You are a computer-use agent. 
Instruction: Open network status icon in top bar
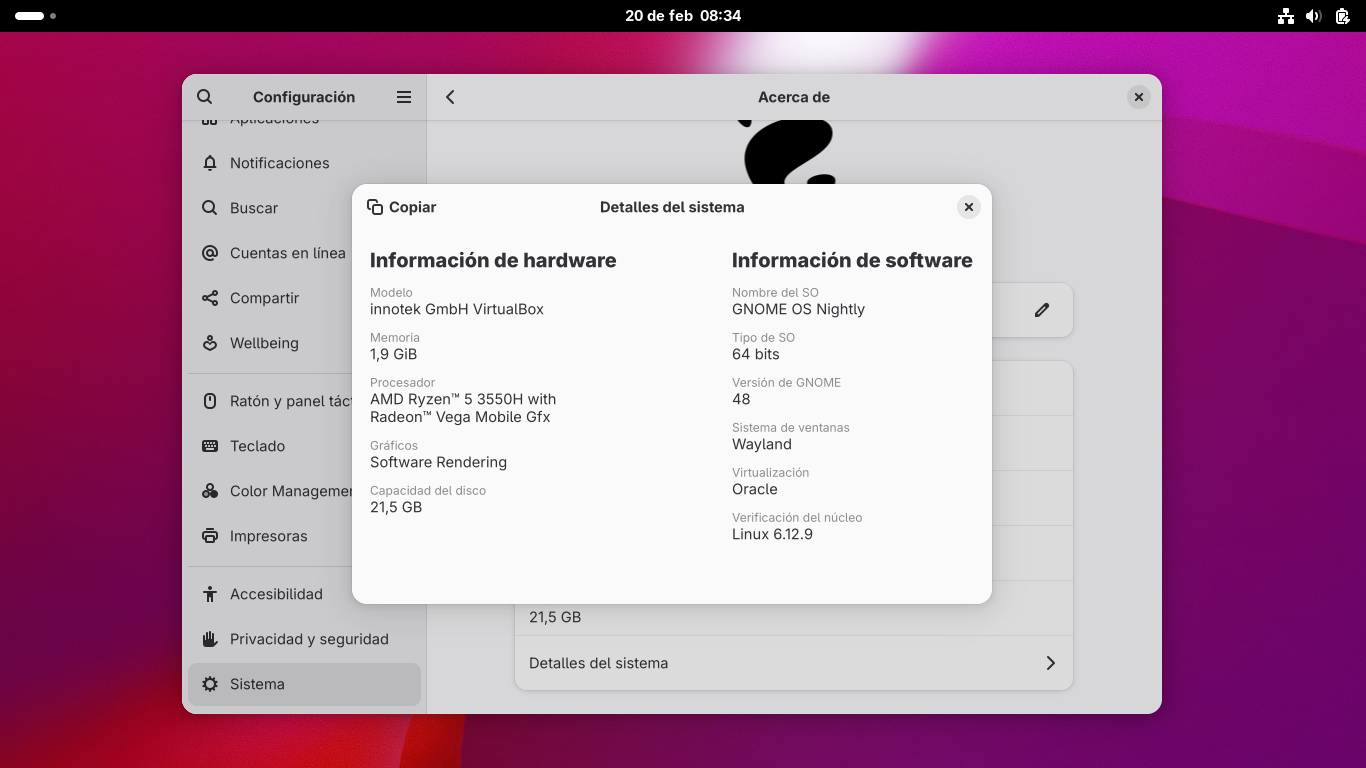point(1286,16)
